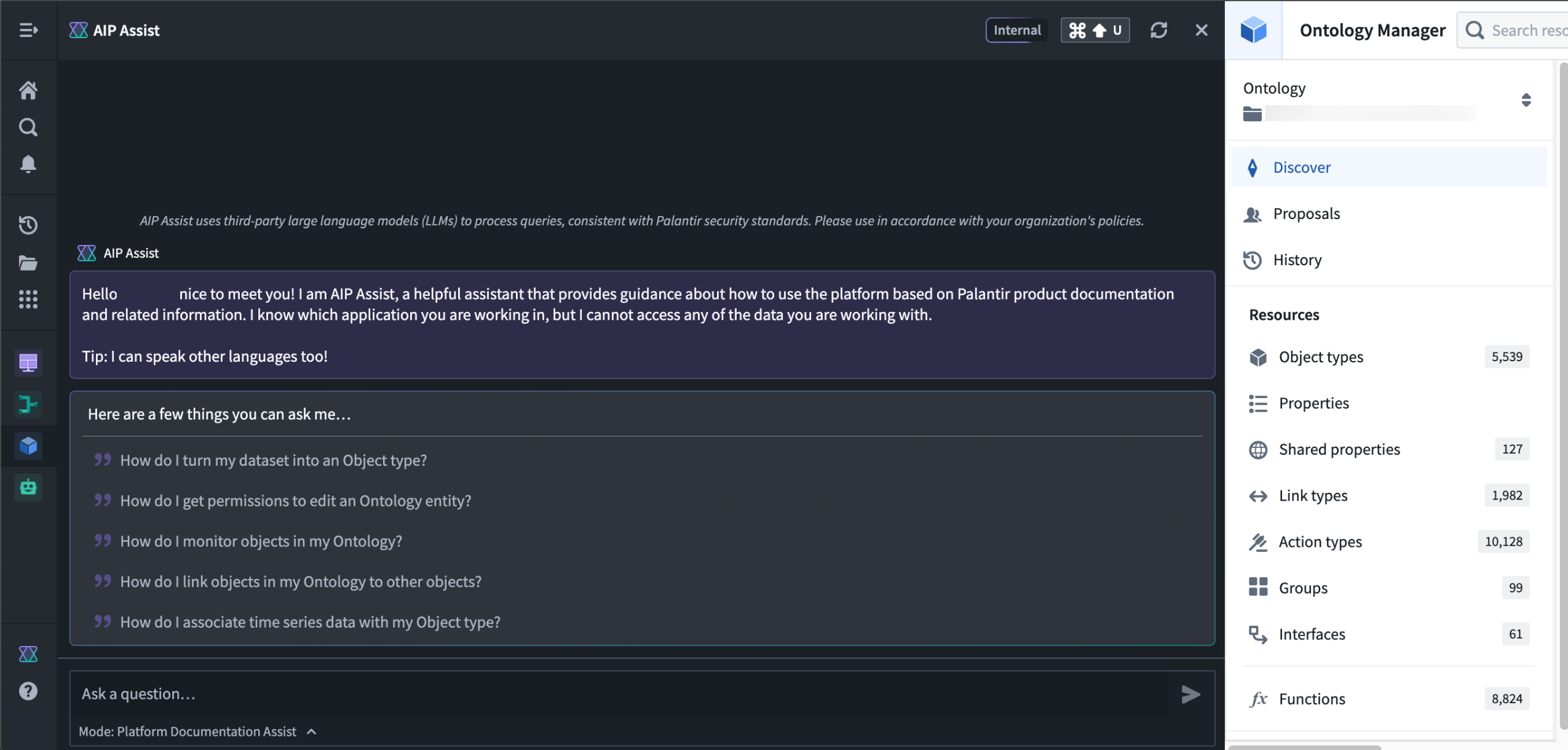
Task: Click the Cmd Shift U shortcut button
Action: pos(1095,30)
